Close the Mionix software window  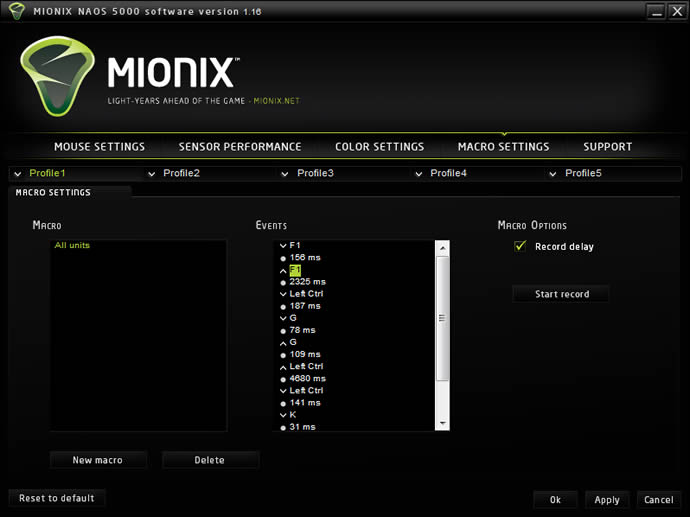677,11
